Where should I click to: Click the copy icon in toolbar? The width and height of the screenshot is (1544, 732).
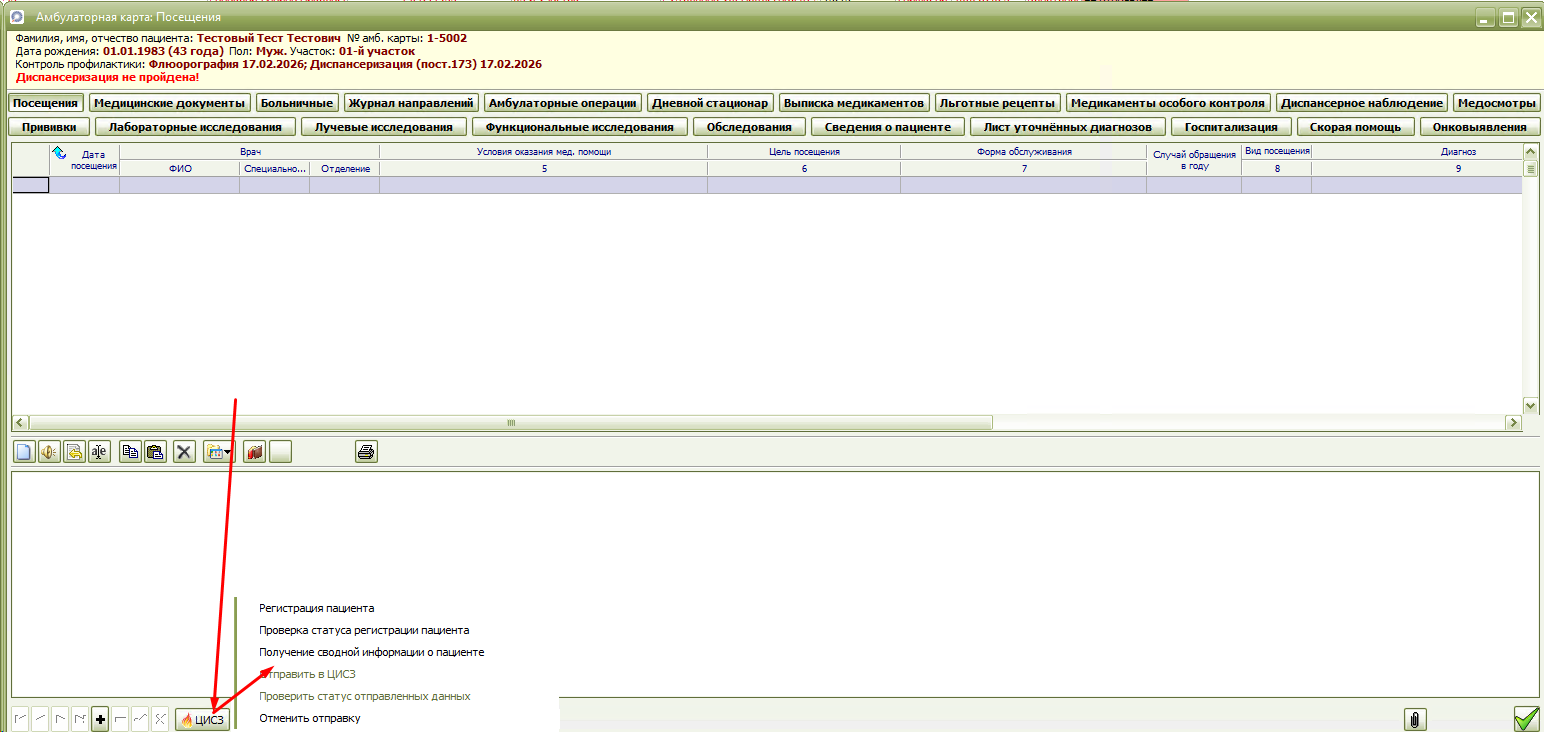click(130, 452)
